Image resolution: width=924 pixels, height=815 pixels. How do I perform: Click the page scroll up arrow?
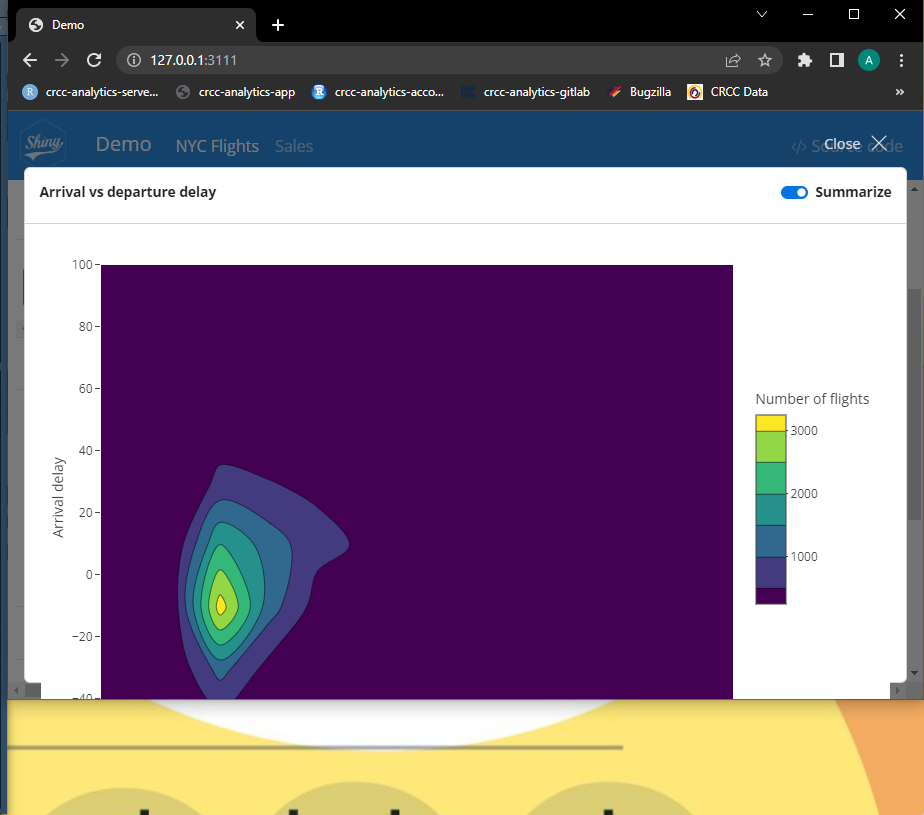(915, 189)
